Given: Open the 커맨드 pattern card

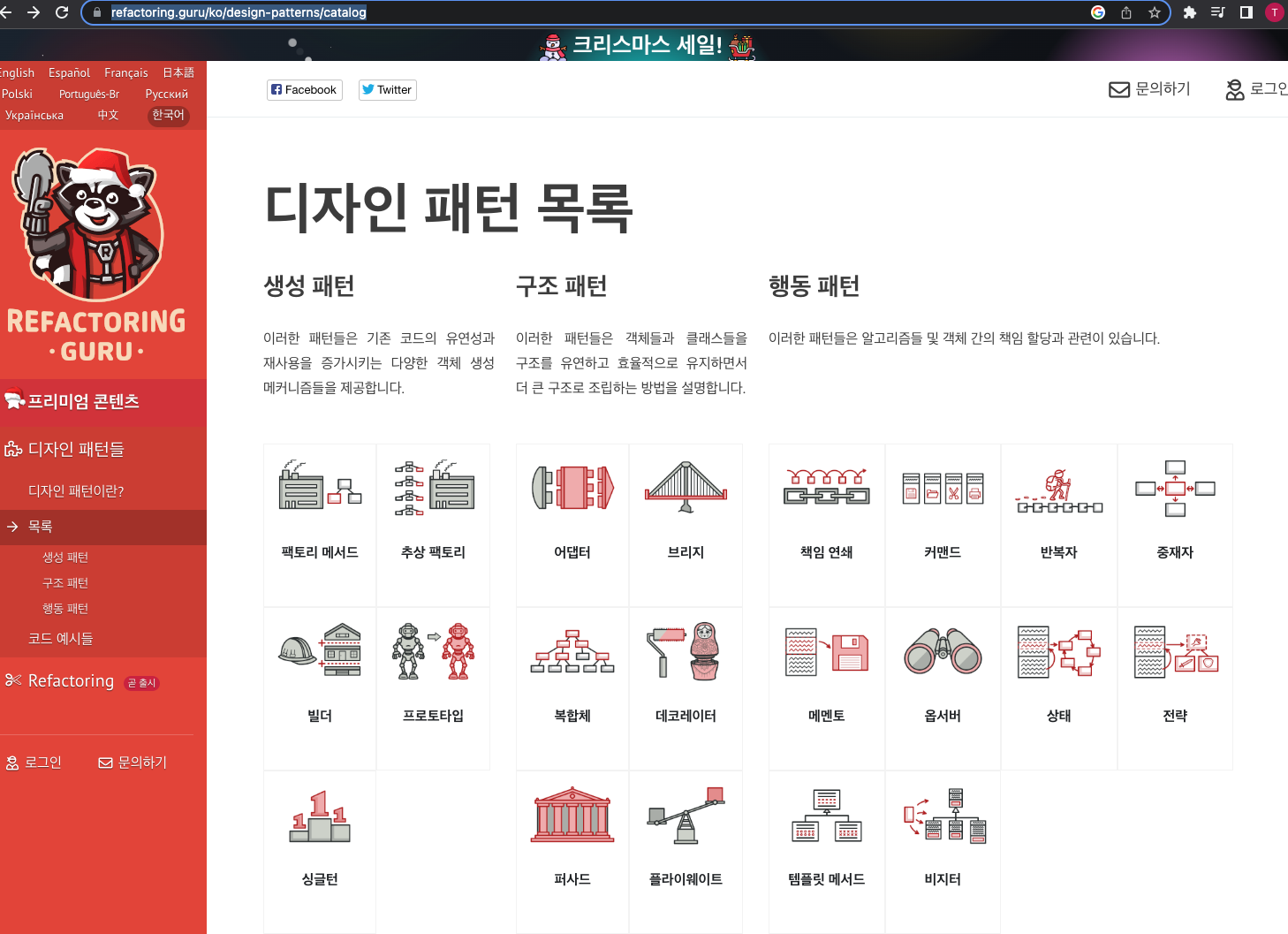Looking at the screenshot, I should tap(943, 525).
